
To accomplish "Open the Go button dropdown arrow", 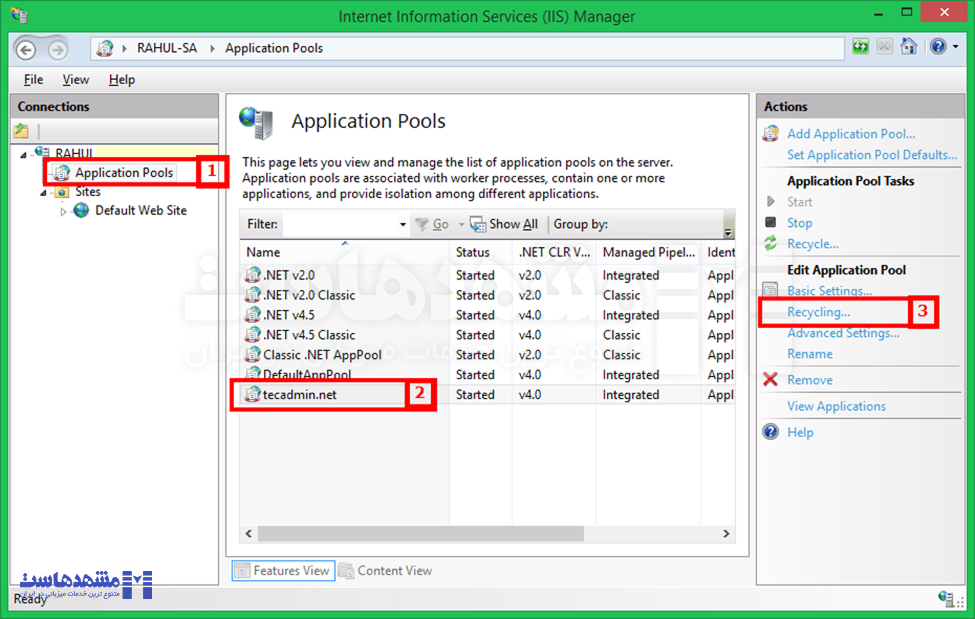I will [x=461, y=224].
